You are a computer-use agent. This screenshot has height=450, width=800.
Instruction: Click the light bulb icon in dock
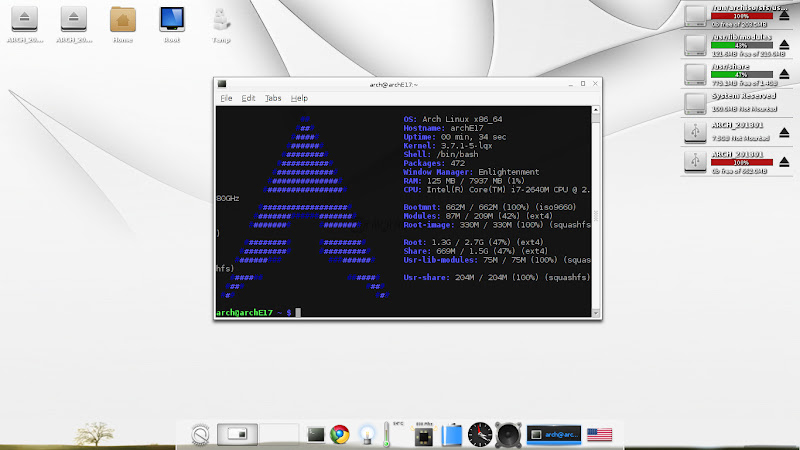[368, 434]
